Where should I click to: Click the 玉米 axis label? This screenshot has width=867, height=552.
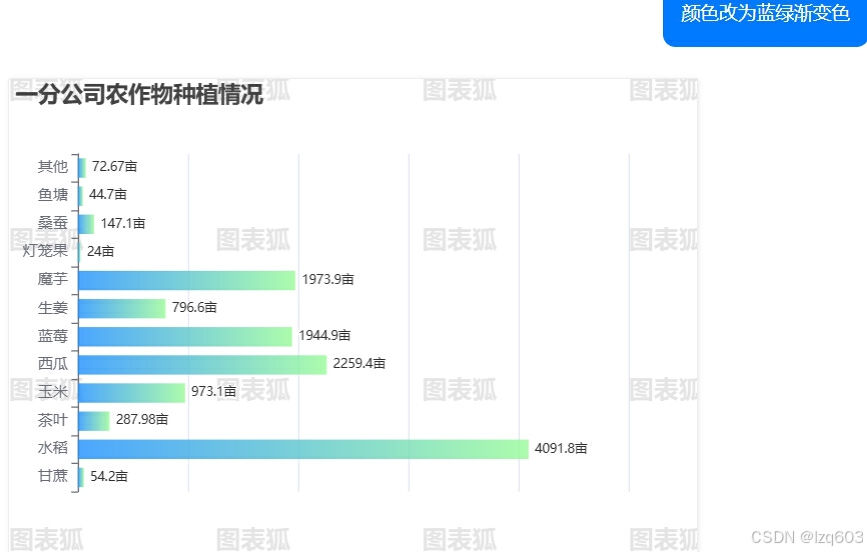pyautogui.click(x=53, y=392)
